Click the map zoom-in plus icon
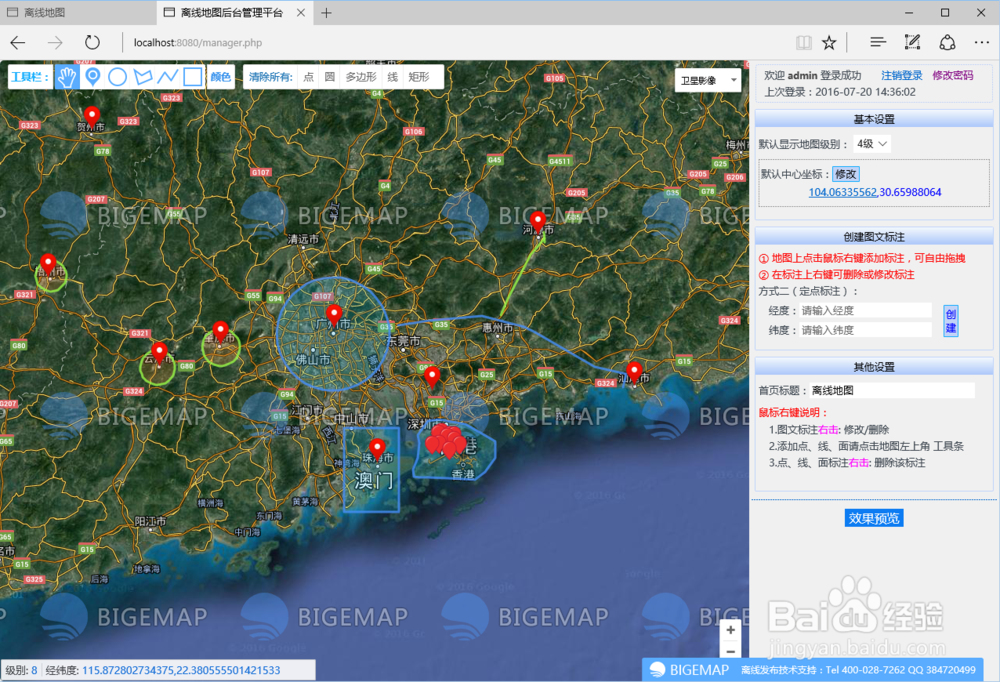Viewport: 1000px width, 682px height. [730, 630]
